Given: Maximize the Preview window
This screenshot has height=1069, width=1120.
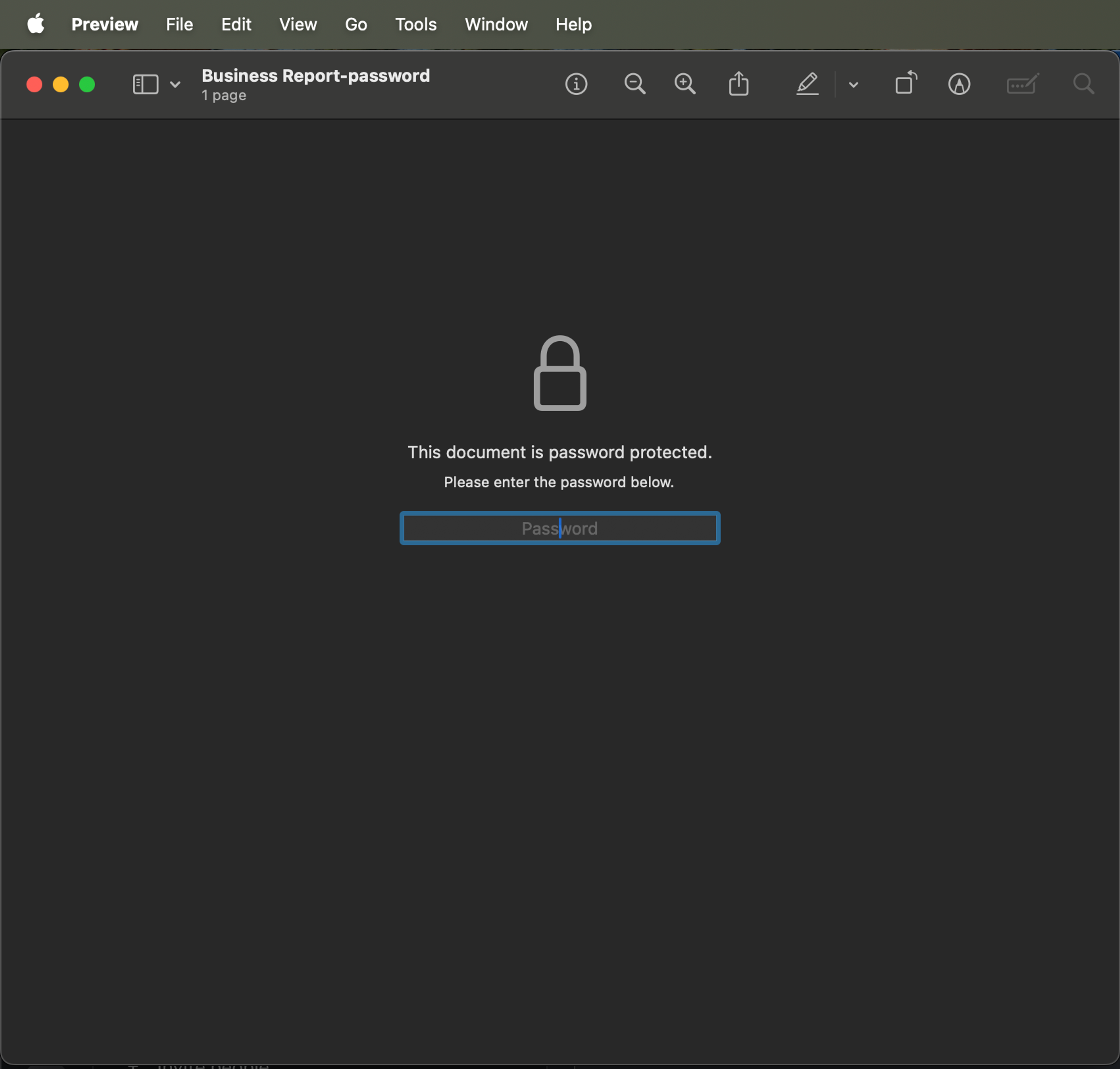Looking at the screenshot, I should click(x=87, y=84).
